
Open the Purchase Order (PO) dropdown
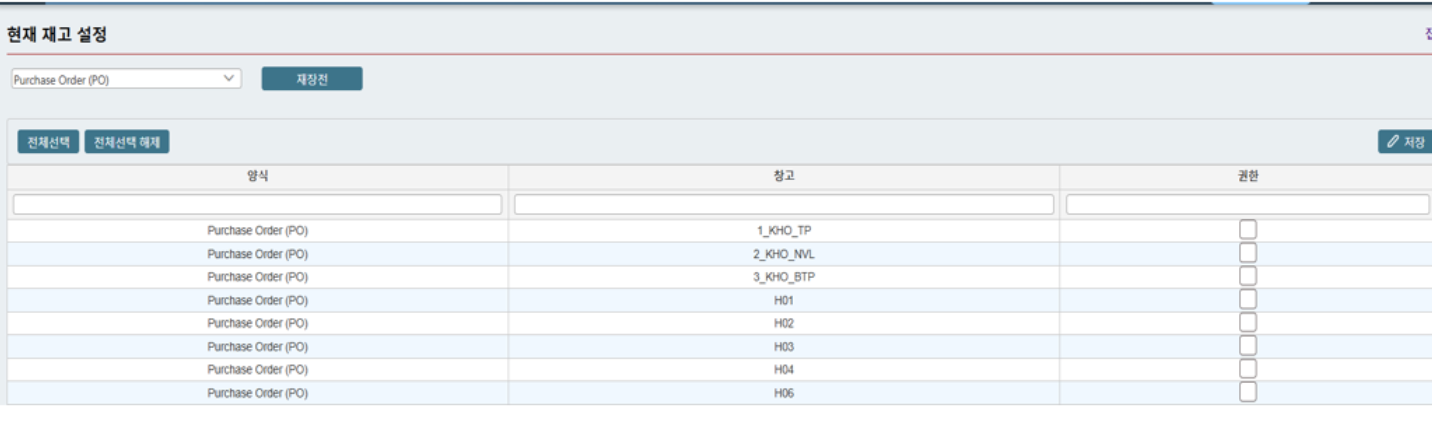tap(126, 79)
